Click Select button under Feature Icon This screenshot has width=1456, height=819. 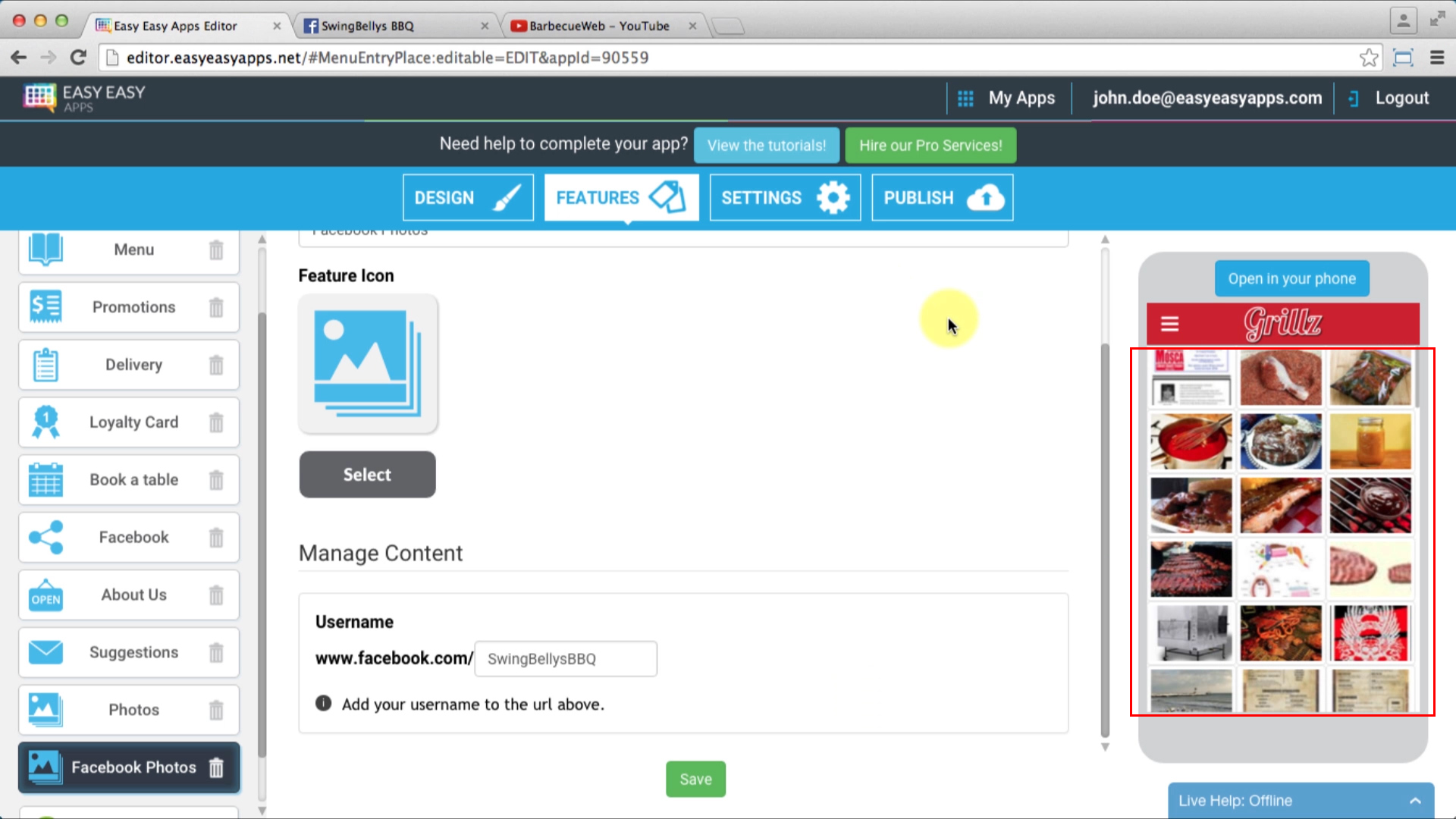[367, 475]
